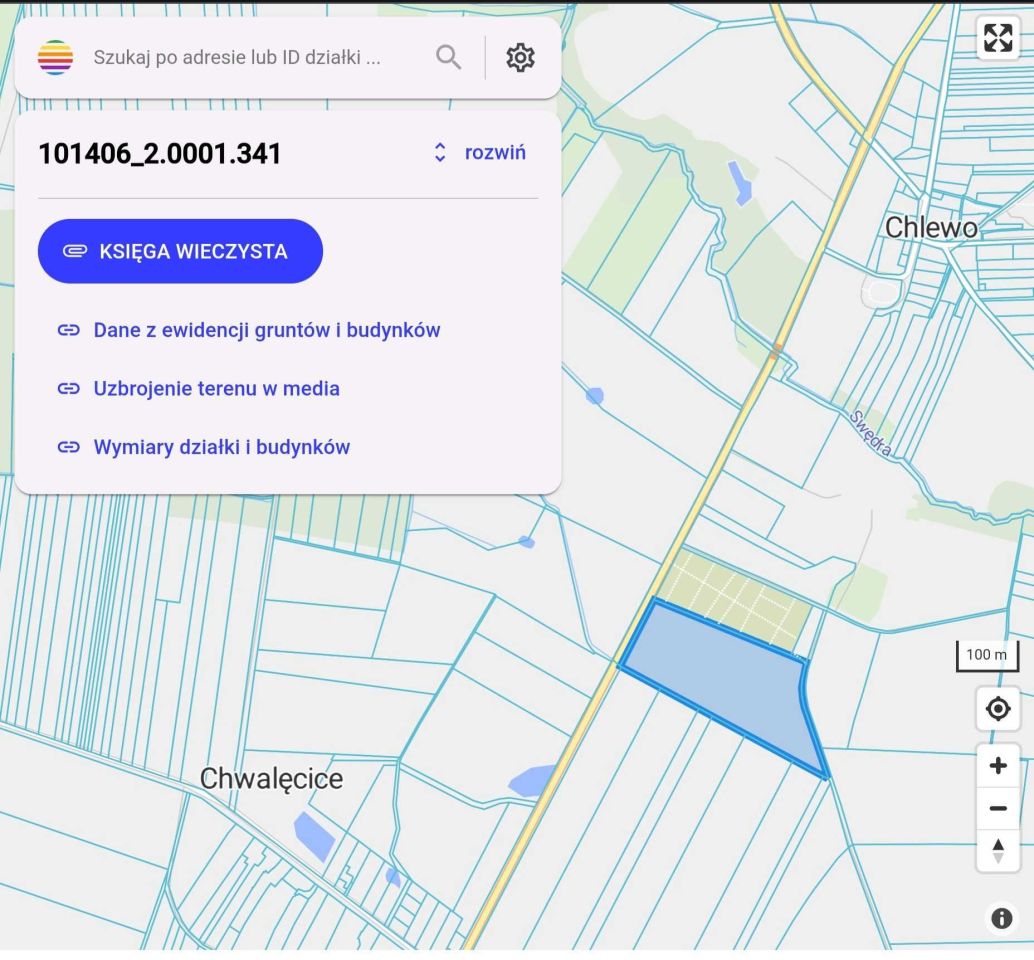Open the Wymiary działki i budynków link
The height and width of the screenshot is (960, 1034).
point(221,447)
